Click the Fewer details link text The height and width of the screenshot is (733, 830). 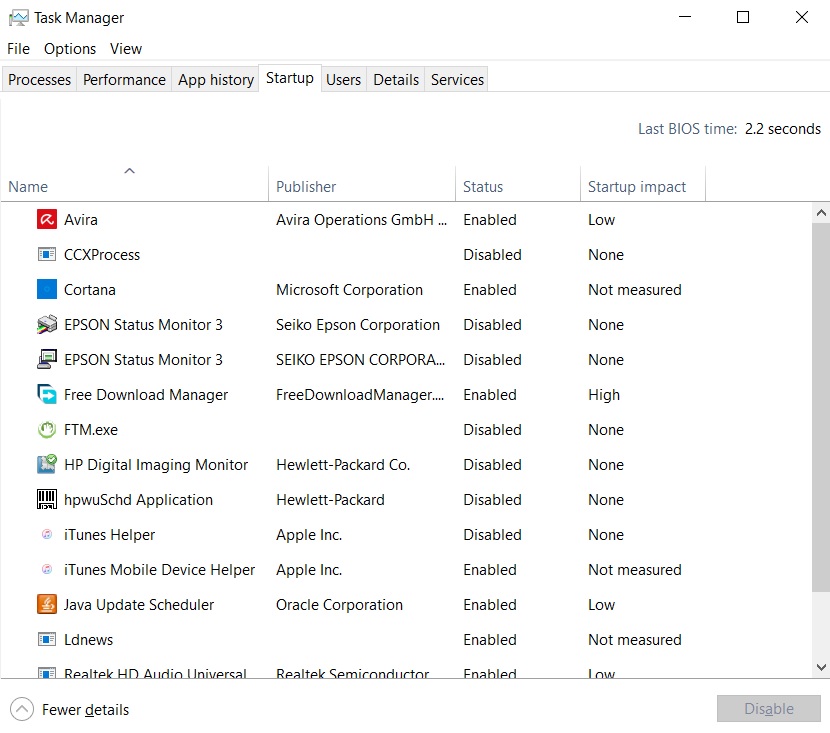click(x=85, y=709)
